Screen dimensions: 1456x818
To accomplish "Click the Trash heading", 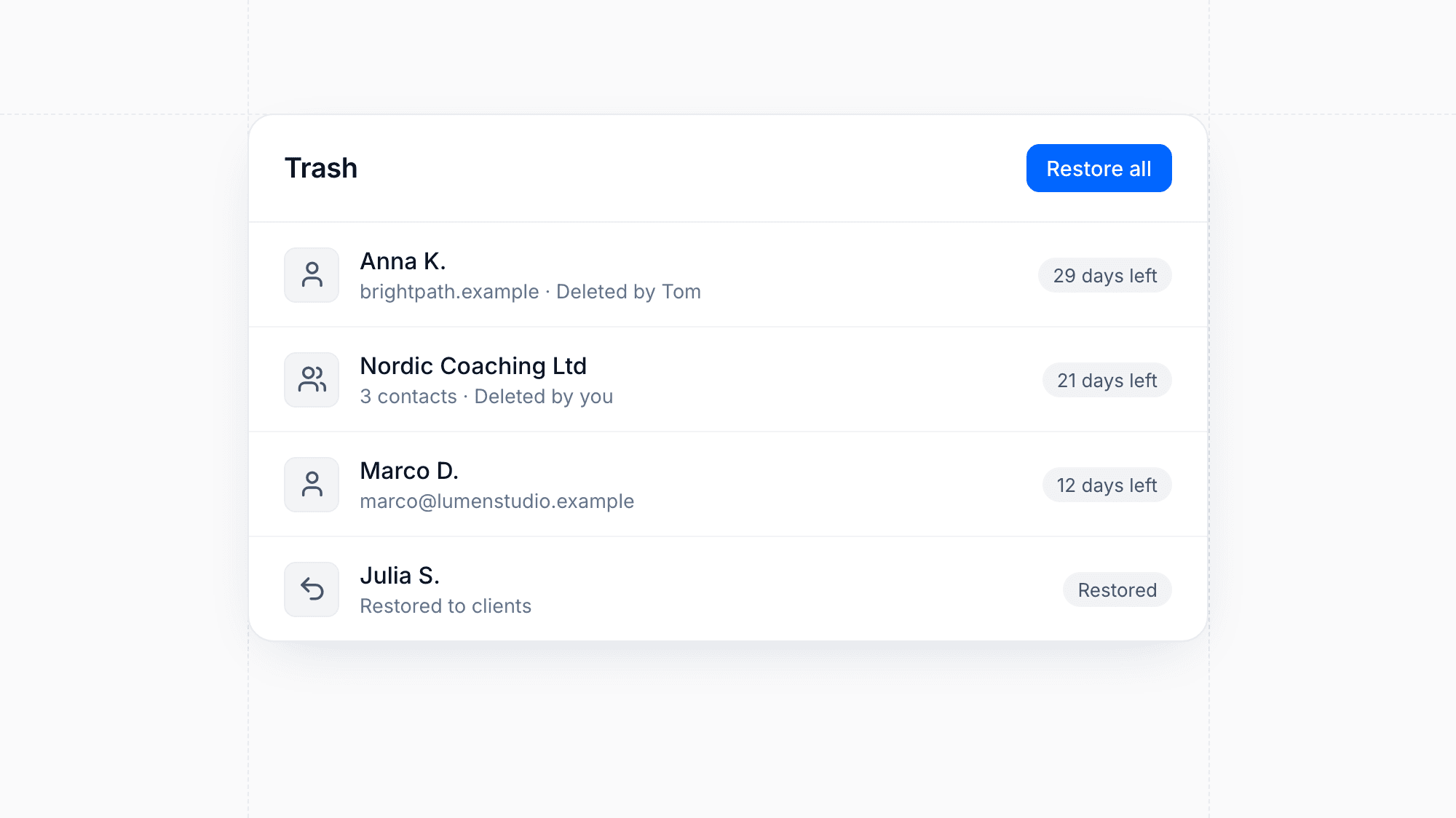I will coord(321,168).
